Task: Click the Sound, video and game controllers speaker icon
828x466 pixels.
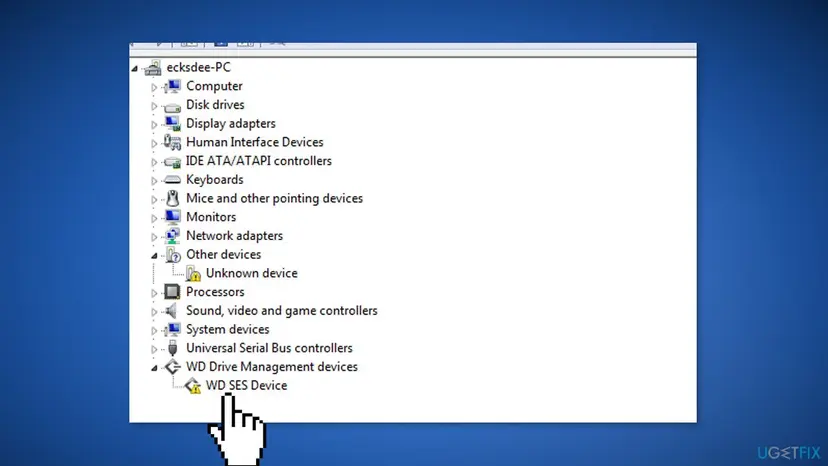Action: [171, 311]
